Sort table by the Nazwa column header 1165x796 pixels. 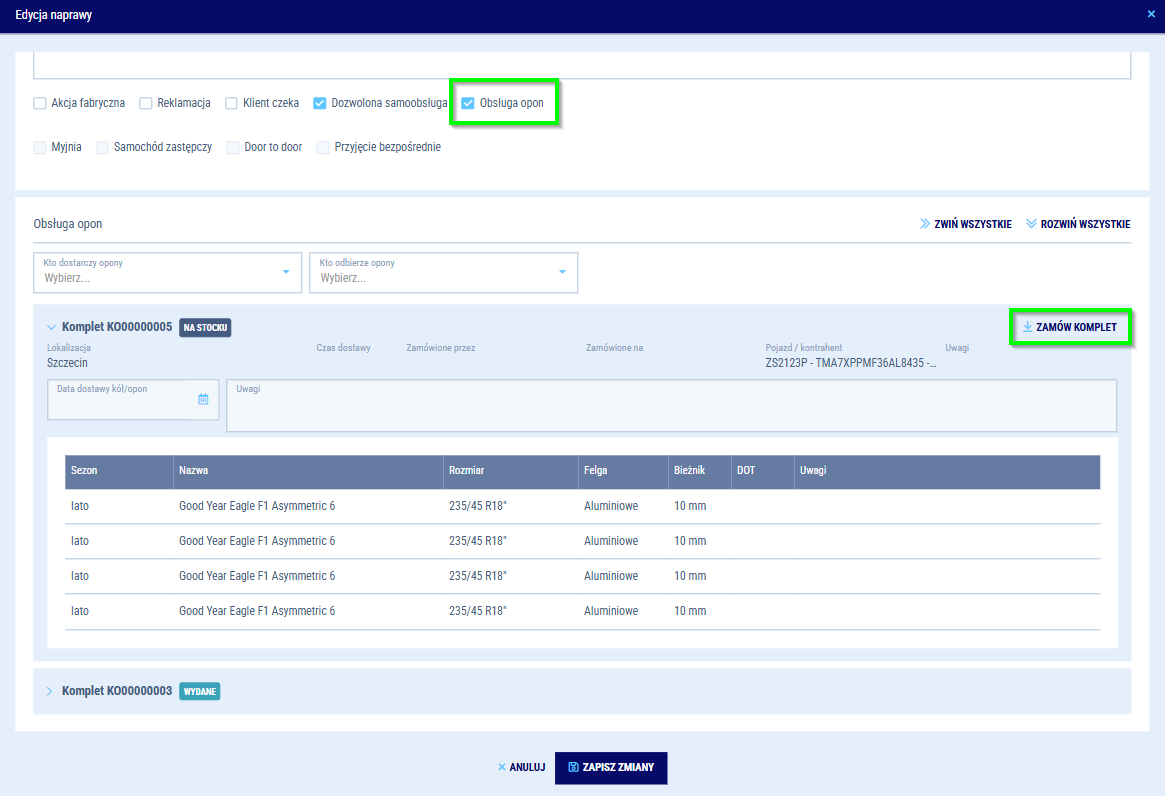coord(194,470)
